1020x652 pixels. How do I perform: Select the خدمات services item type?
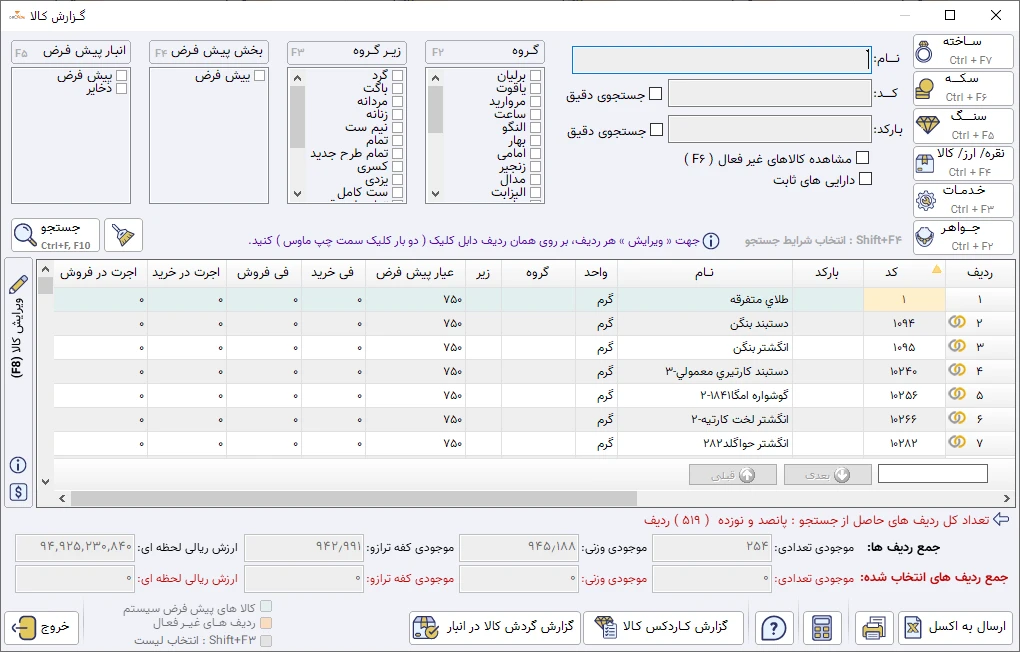(963, 200)
